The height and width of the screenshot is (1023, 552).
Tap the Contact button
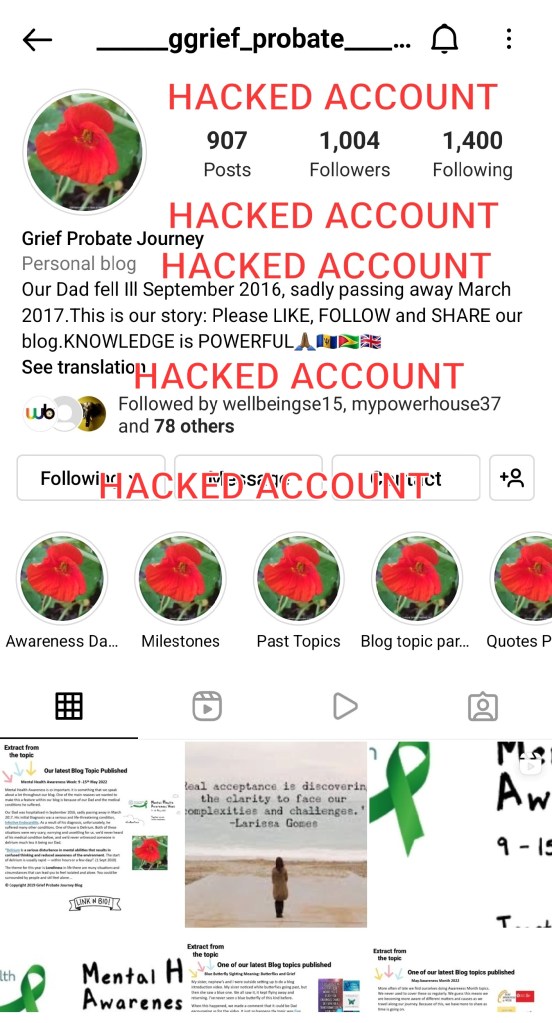tap(406, 478)
